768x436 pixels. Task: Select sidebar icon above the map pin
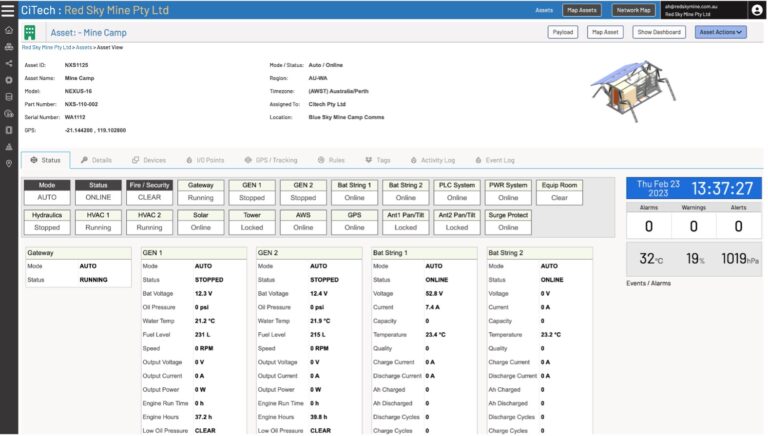click(x=9, y=146)
